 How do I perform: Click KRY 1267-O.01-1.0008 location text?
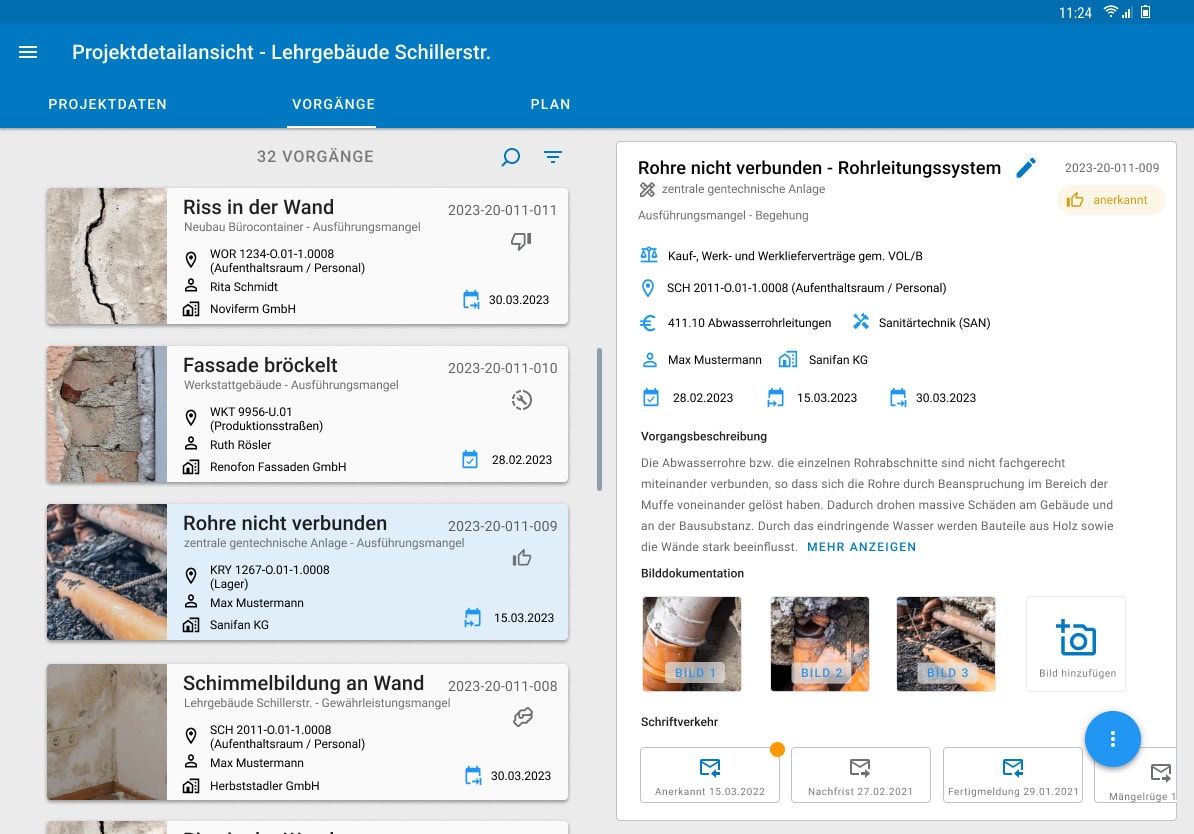point(270,570)
